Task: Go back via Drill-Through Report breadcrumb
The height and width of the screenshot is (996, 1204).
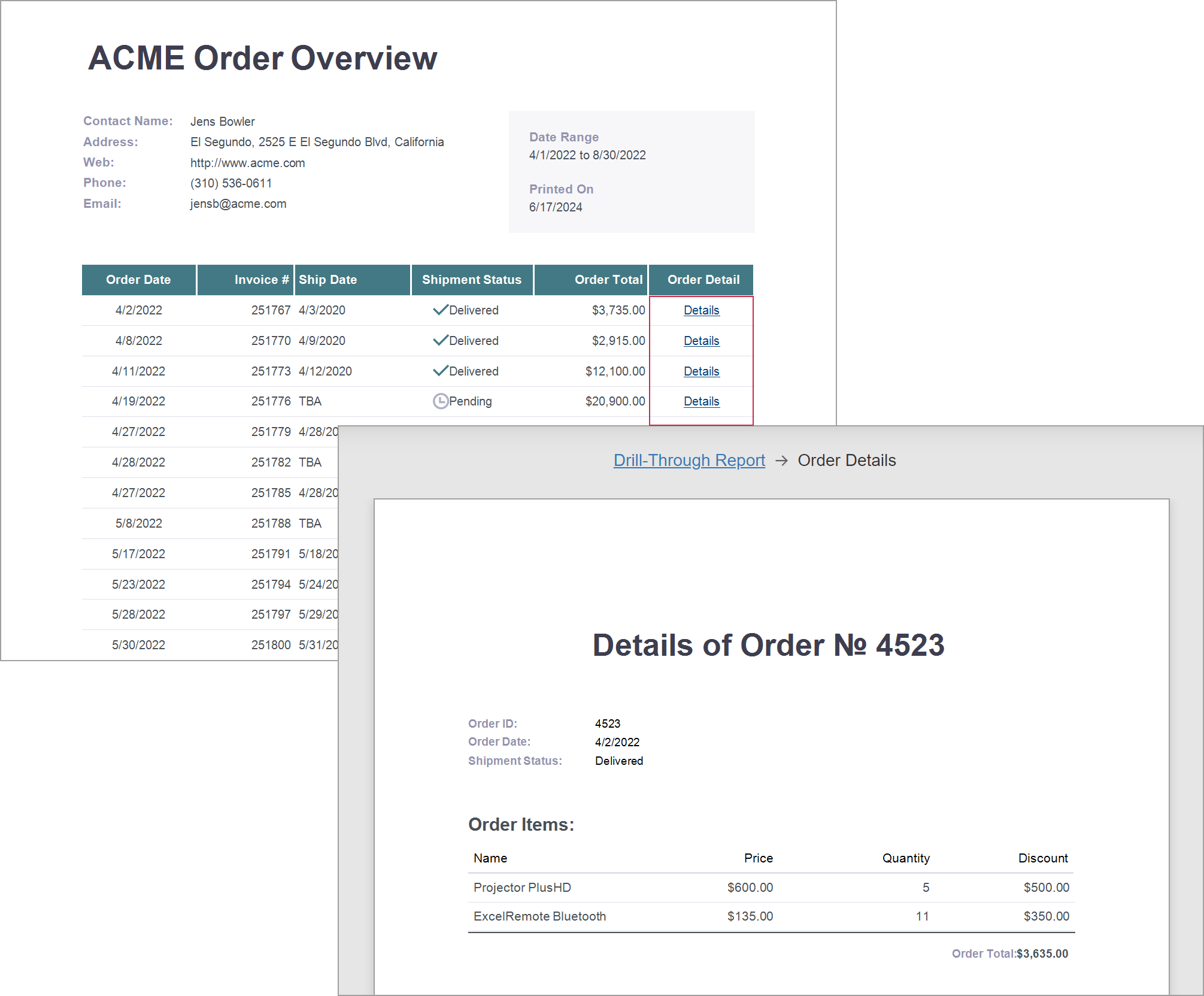Action: 689,460
